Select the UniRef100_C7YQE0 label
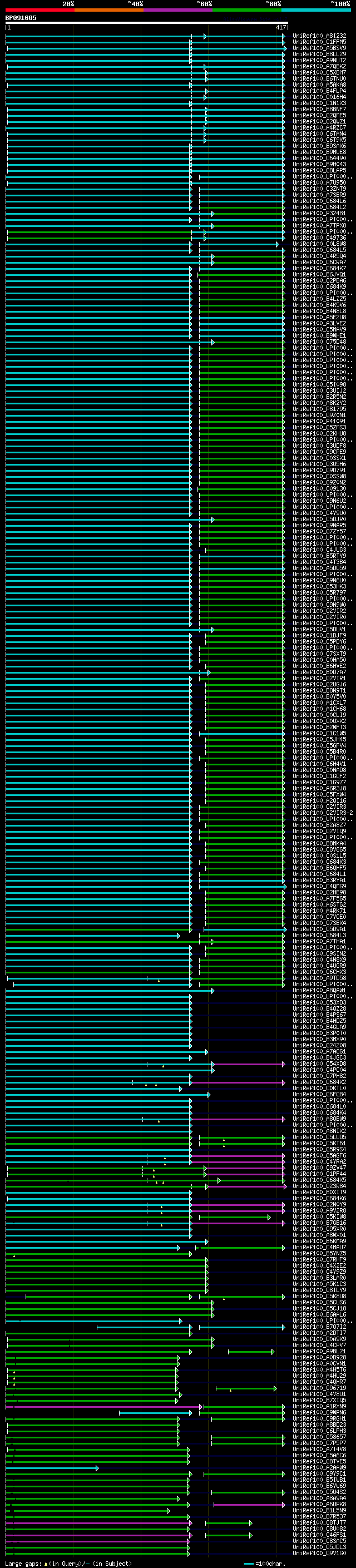The width and height of the screenshot is (356, 1568). [x=319, y=917]
